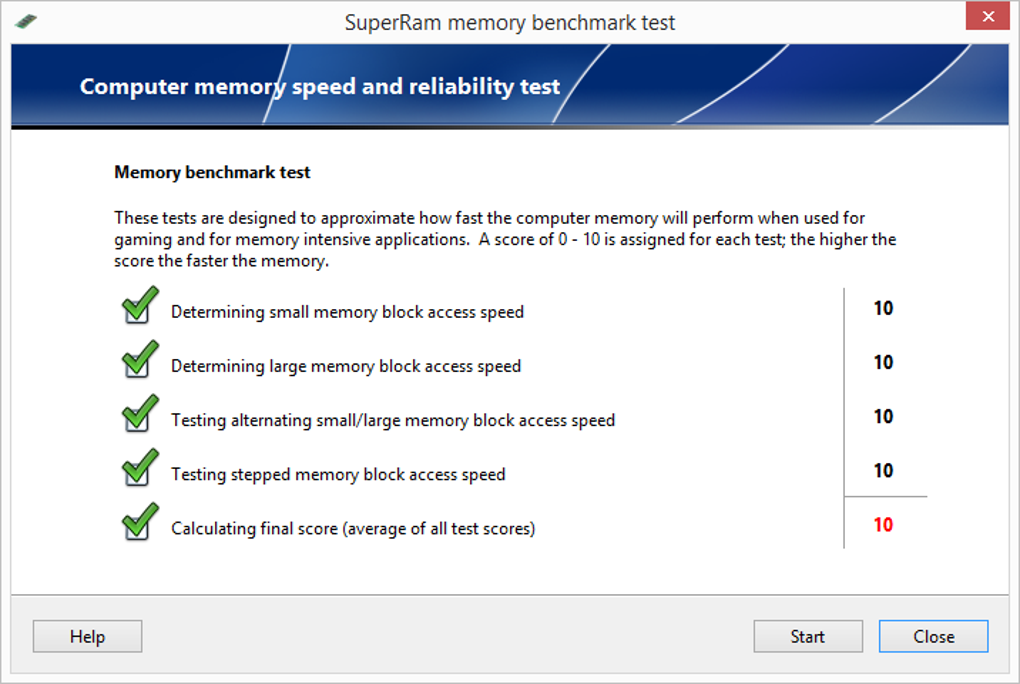The image size is (1020, 684).
Task: Click the red final score value
Action: click(883, 525)
